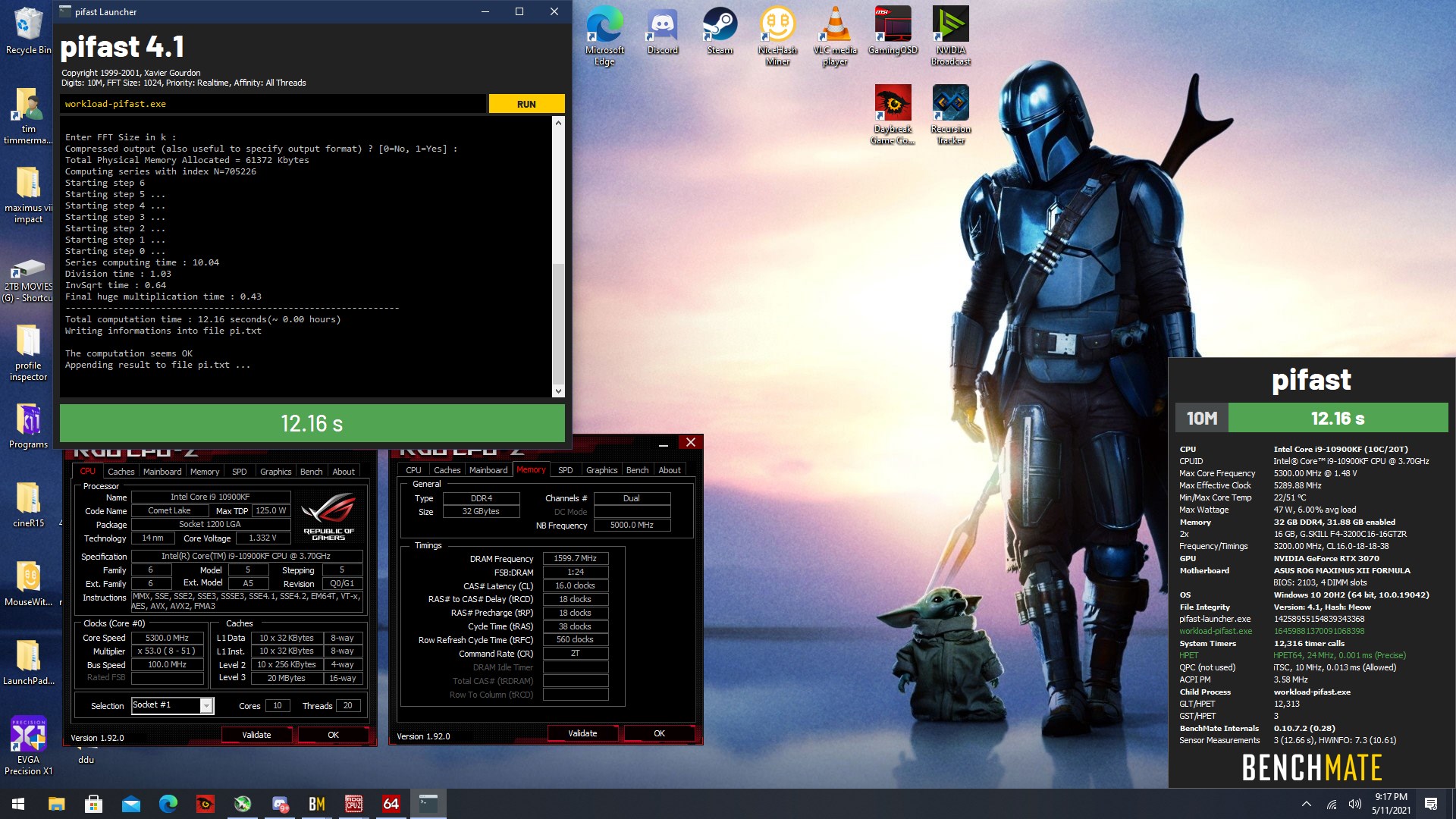Click the HPET timer entry in BenchMate
This screenshot has width=1456, height=819.
click(1188, 655)
